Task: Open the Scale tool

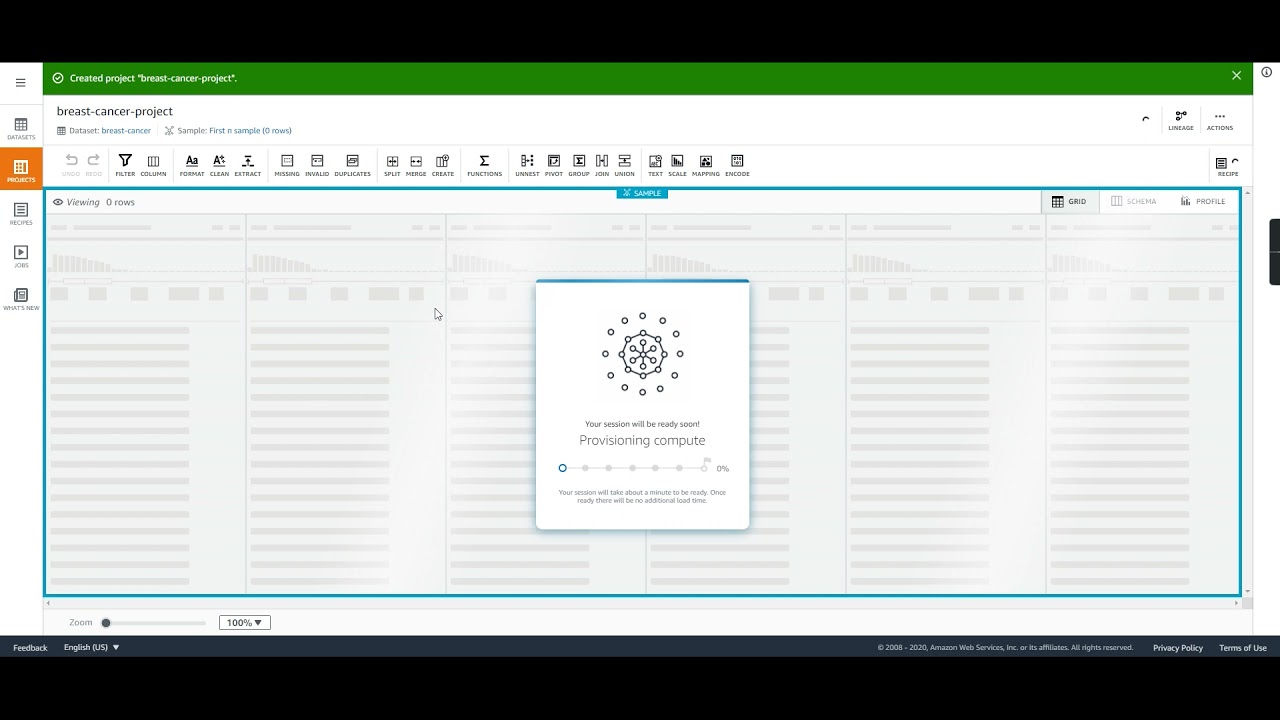Action: coord(678,165)
